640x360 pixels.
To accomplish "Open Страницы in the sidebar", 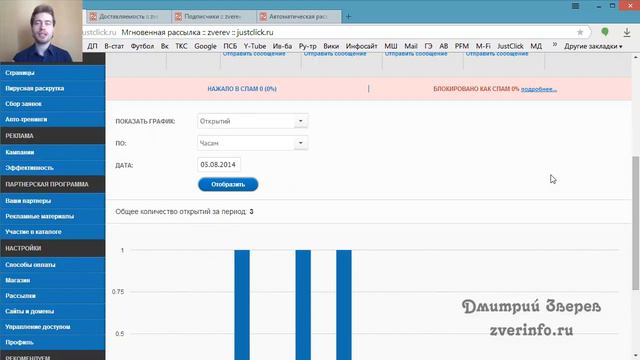I will (53, 73).
